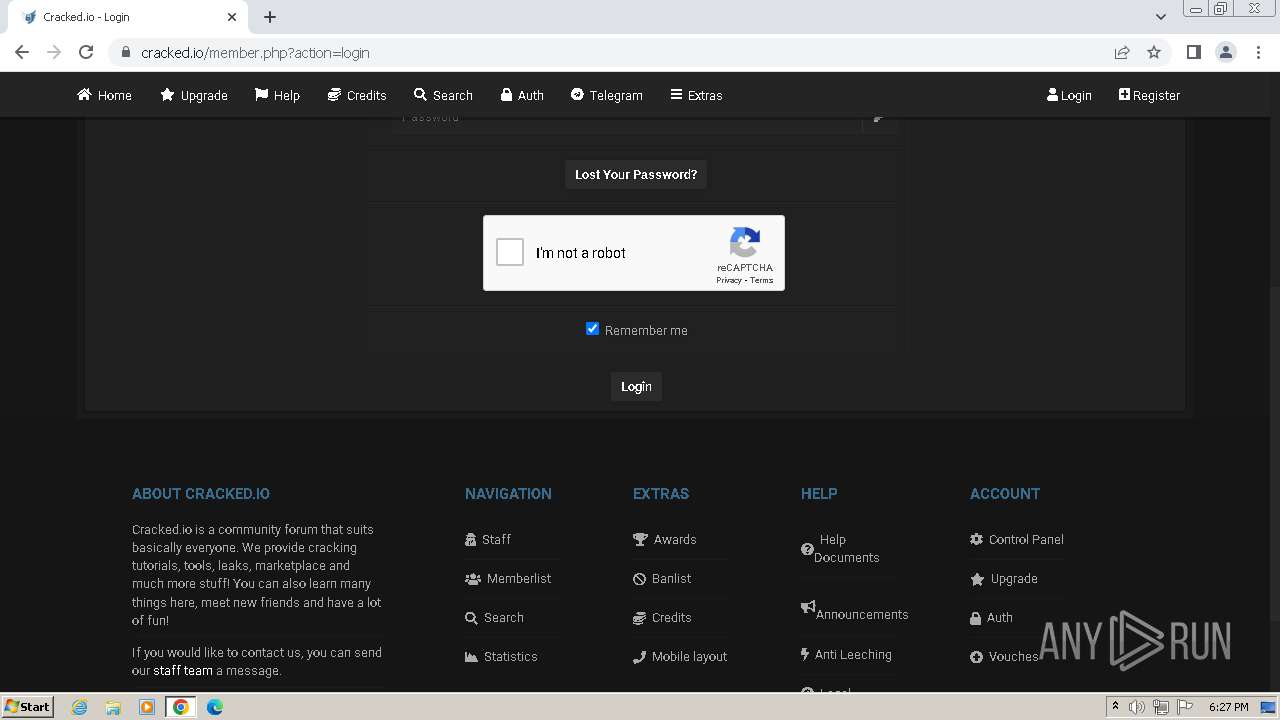Open the Home navigation link
1280x720 pixels.
coord(104,95)
